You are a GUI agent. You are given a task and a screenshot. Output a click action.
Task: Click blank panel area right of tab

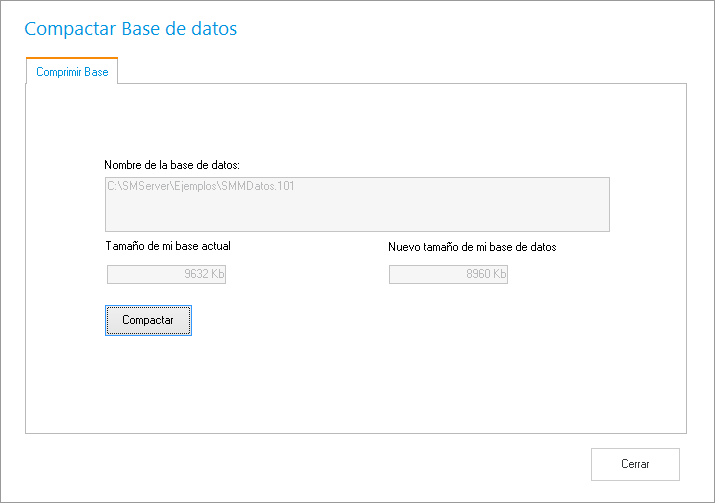pyautogui.click(x=400, y=71)
